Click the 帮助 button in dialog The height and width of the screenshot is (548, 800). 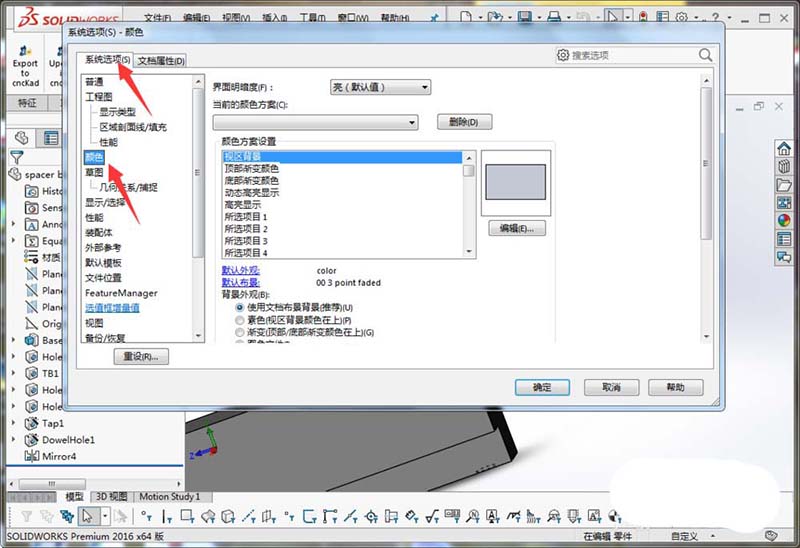[676, 387]
